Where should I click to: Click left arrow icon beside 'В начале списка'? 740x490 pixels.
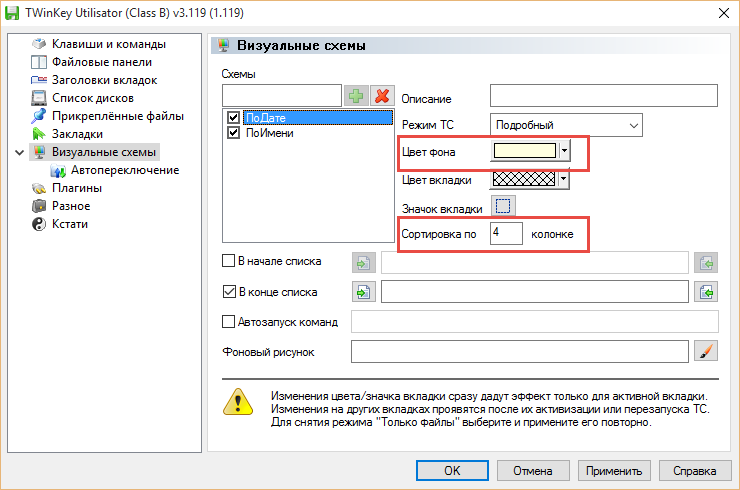tap(363, 263)
